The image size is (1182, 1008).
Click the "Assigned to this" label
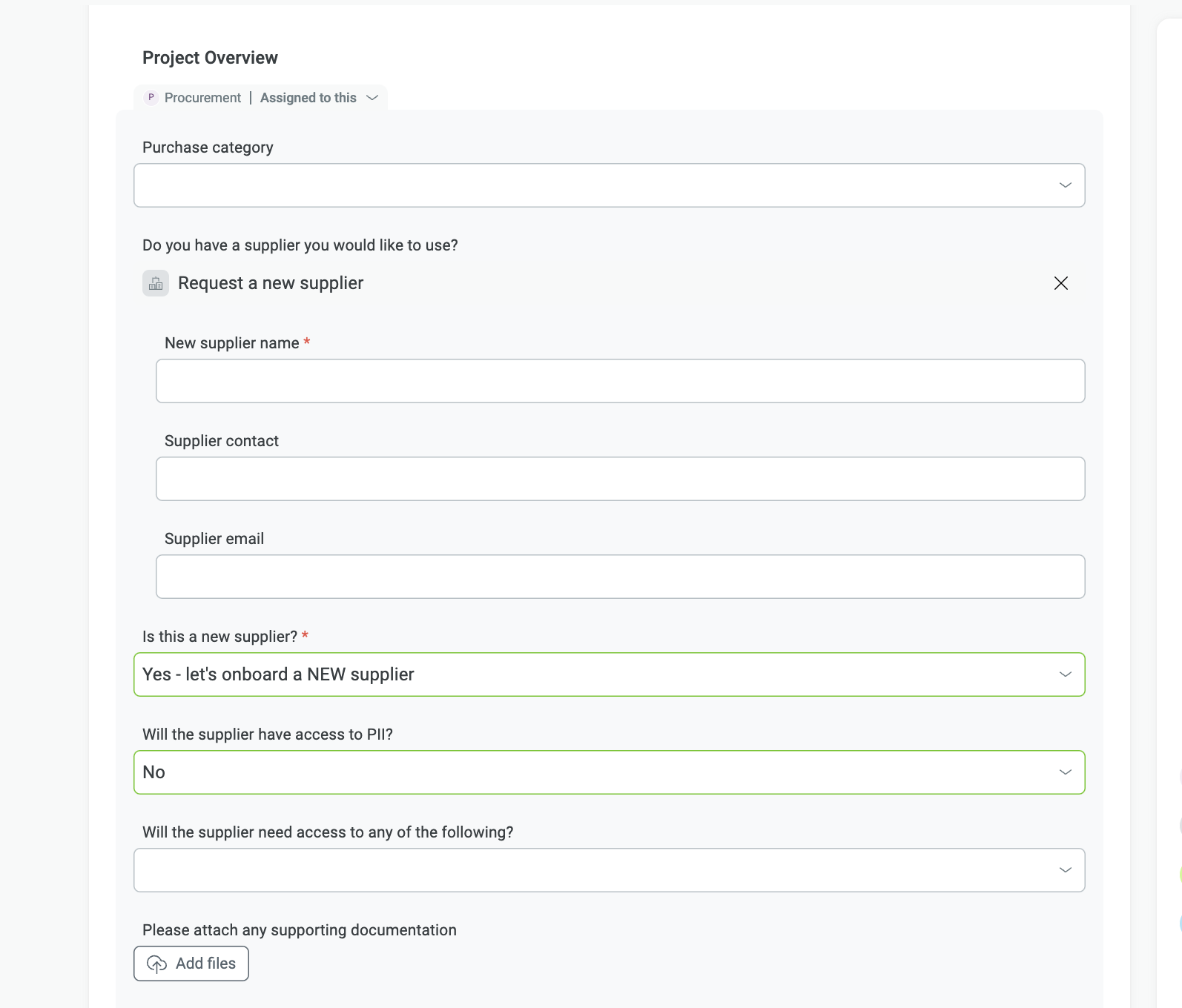[308, 98]
